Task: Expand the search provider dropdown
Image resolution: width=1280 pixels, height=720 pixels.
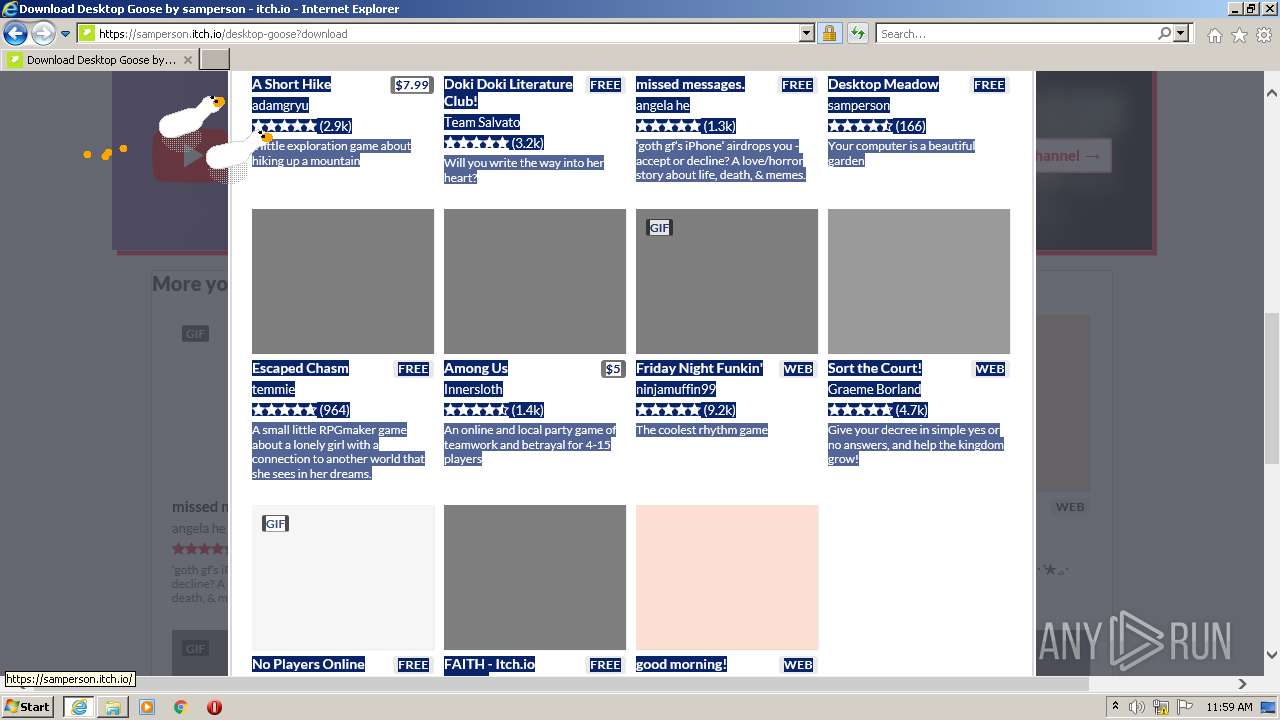Action: tap(1181, 33)
